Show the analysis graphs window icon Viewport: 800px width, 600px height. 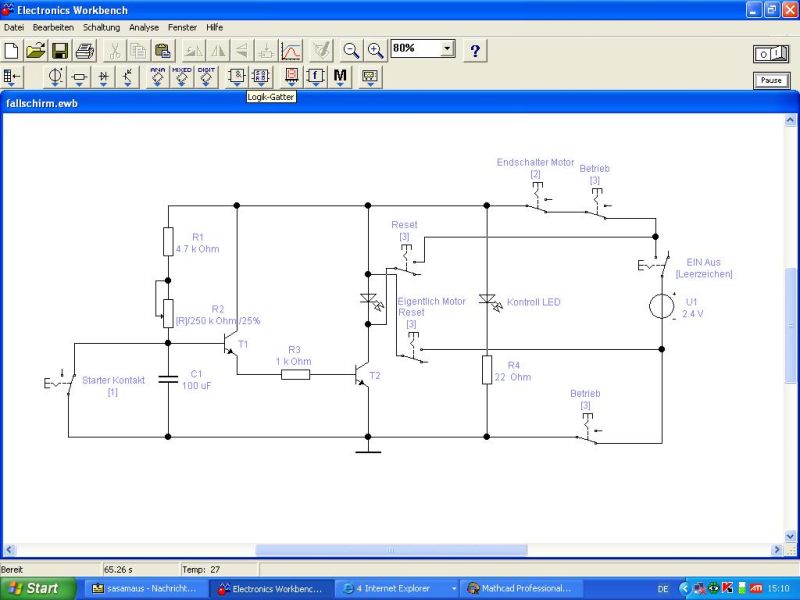(x=290, y=50)
